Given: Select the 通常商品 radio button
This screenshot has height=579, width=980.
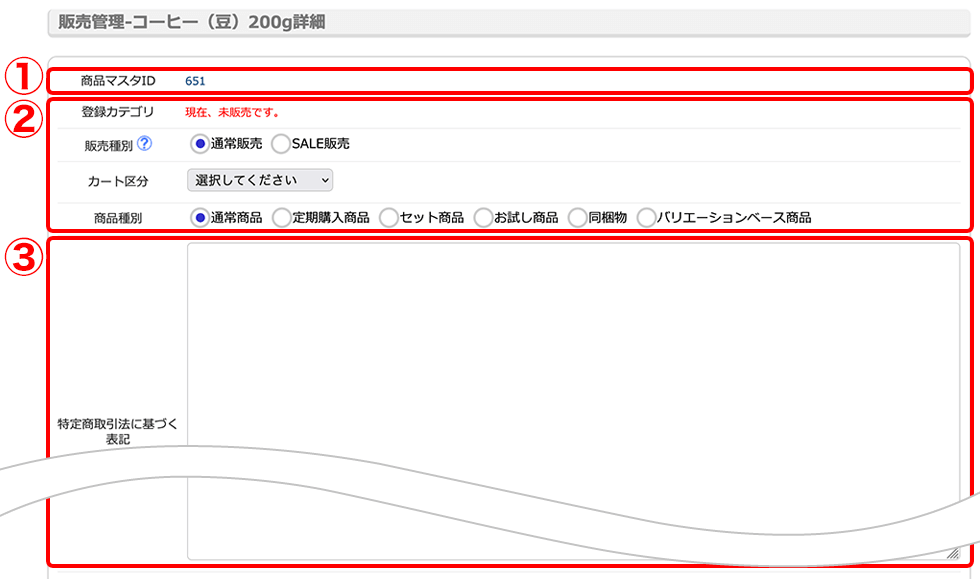Looking at the screenshot, I should pyautogui.click(x=199, y=218).
